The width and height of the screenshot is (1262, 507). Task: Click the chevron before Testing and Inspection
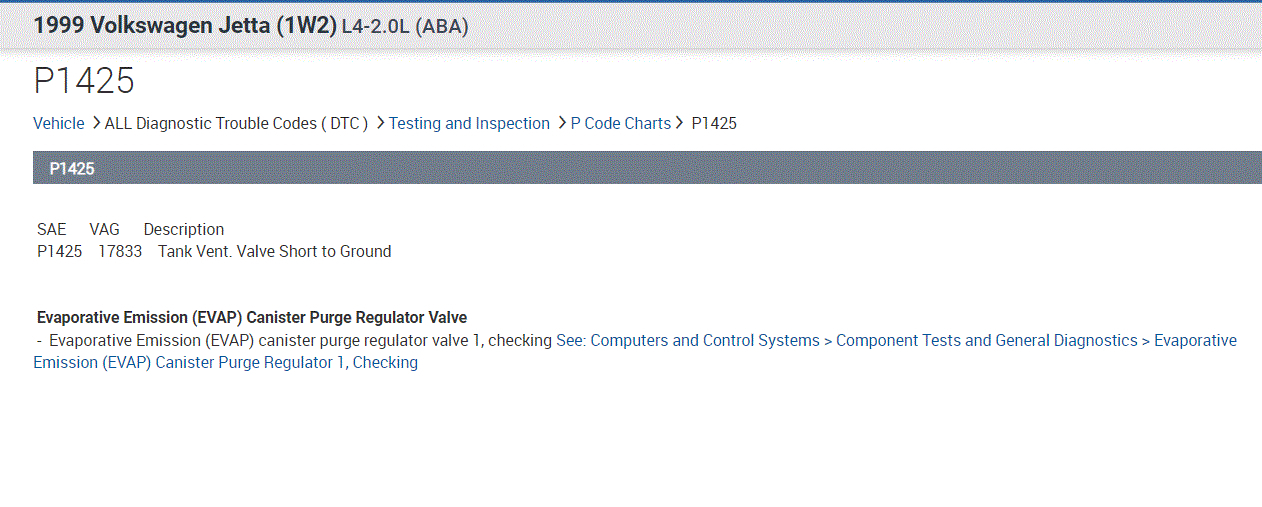click(x=381, y=123)
